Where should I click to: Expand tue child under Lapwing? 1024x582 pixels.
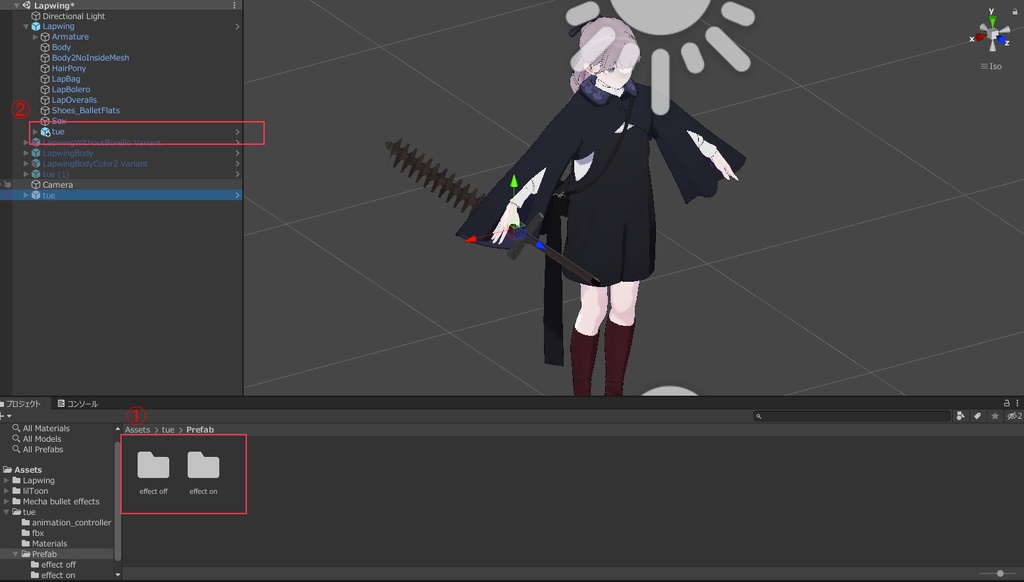point(35,131)
